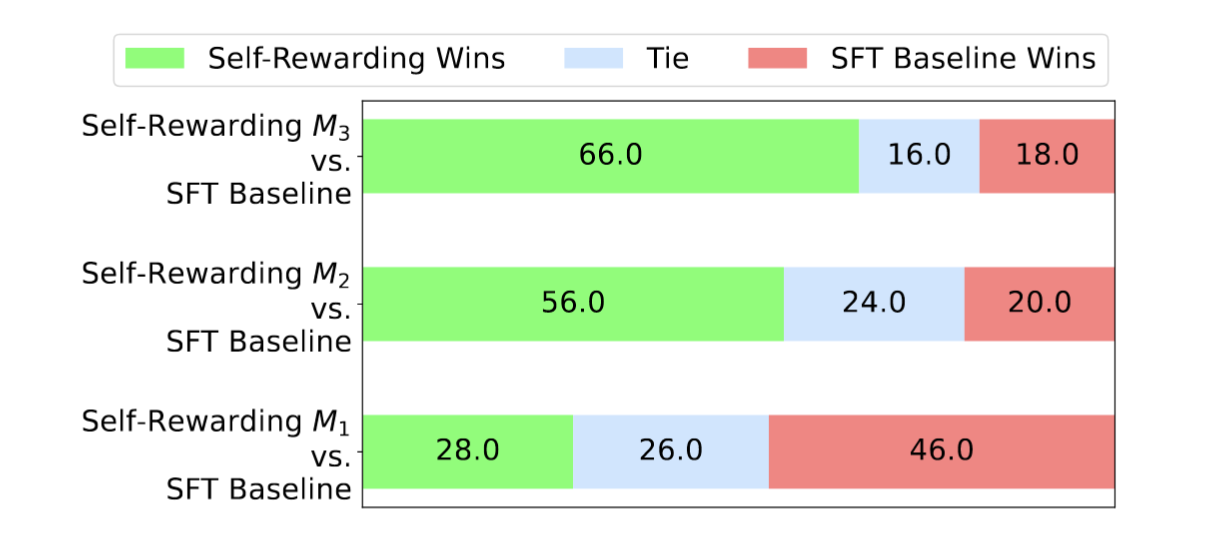Click the red 20.0 segment of the M2 bar
This screenshot has width=1228, height=534.
click(1039, 303)
